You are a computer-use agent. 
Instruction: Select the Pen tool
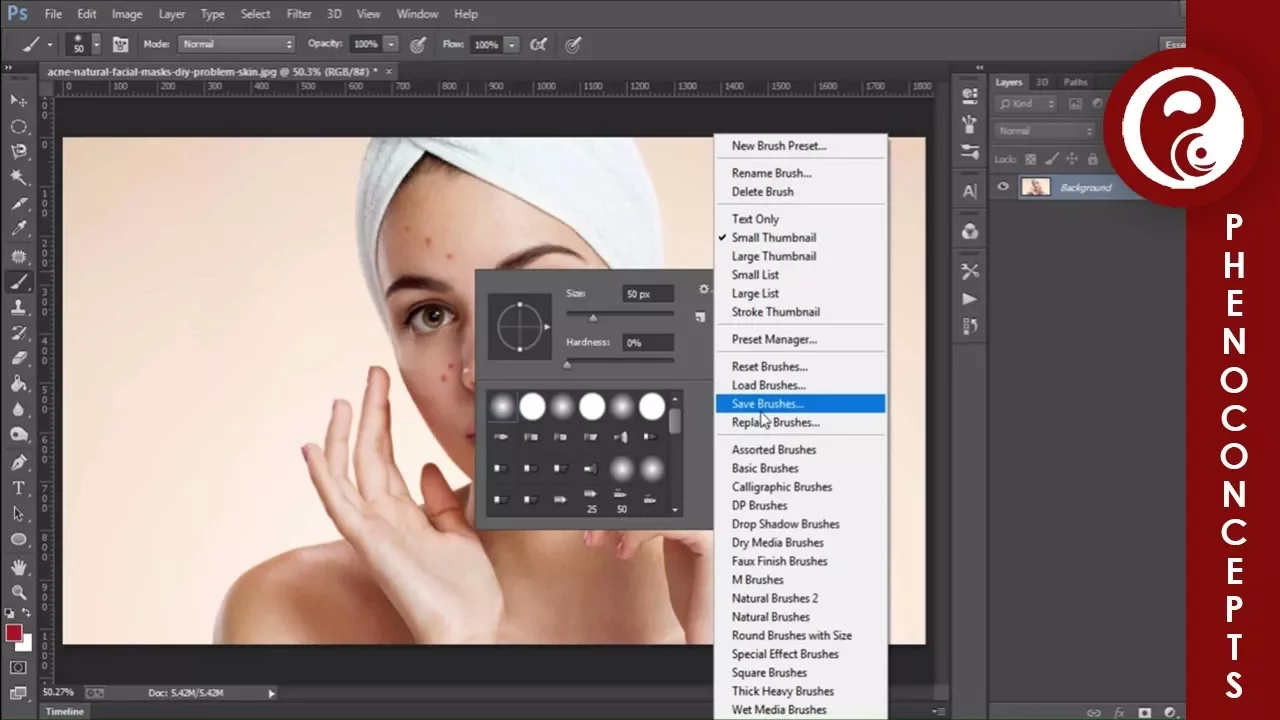18,462
